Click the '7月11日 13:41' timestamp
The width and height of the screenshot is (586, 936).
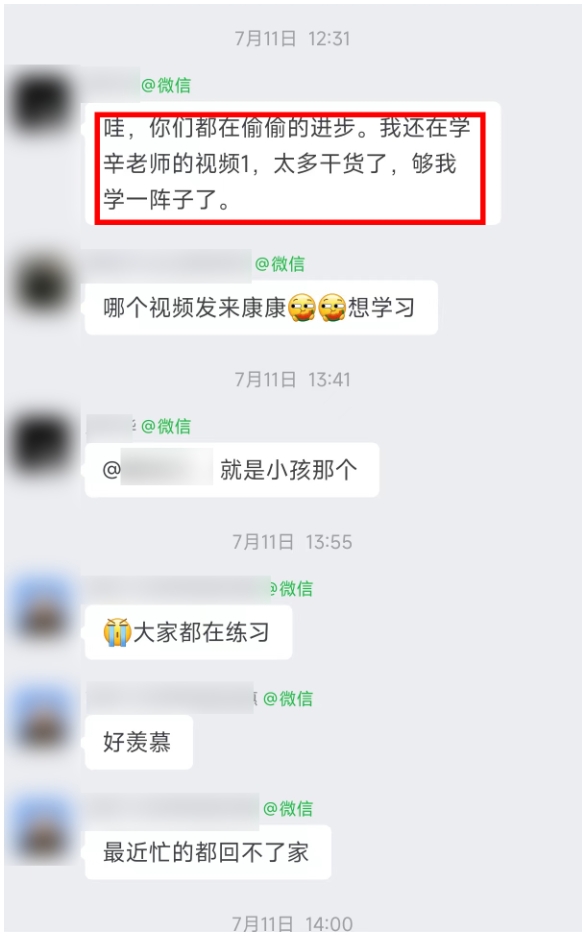[x=292, y=380]
